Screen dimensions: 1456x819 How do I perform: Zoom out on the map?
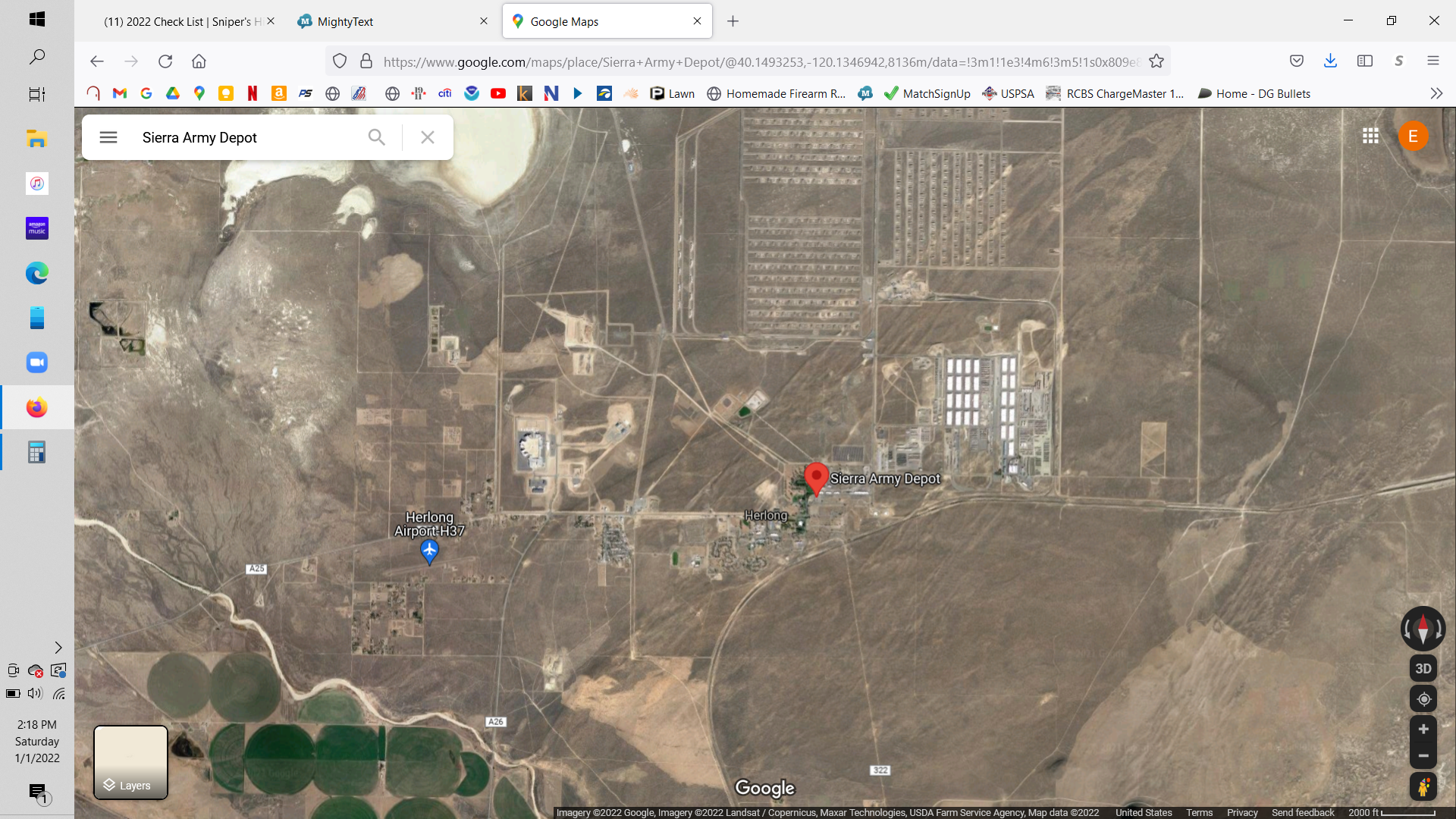click(x=1423, y=756)
